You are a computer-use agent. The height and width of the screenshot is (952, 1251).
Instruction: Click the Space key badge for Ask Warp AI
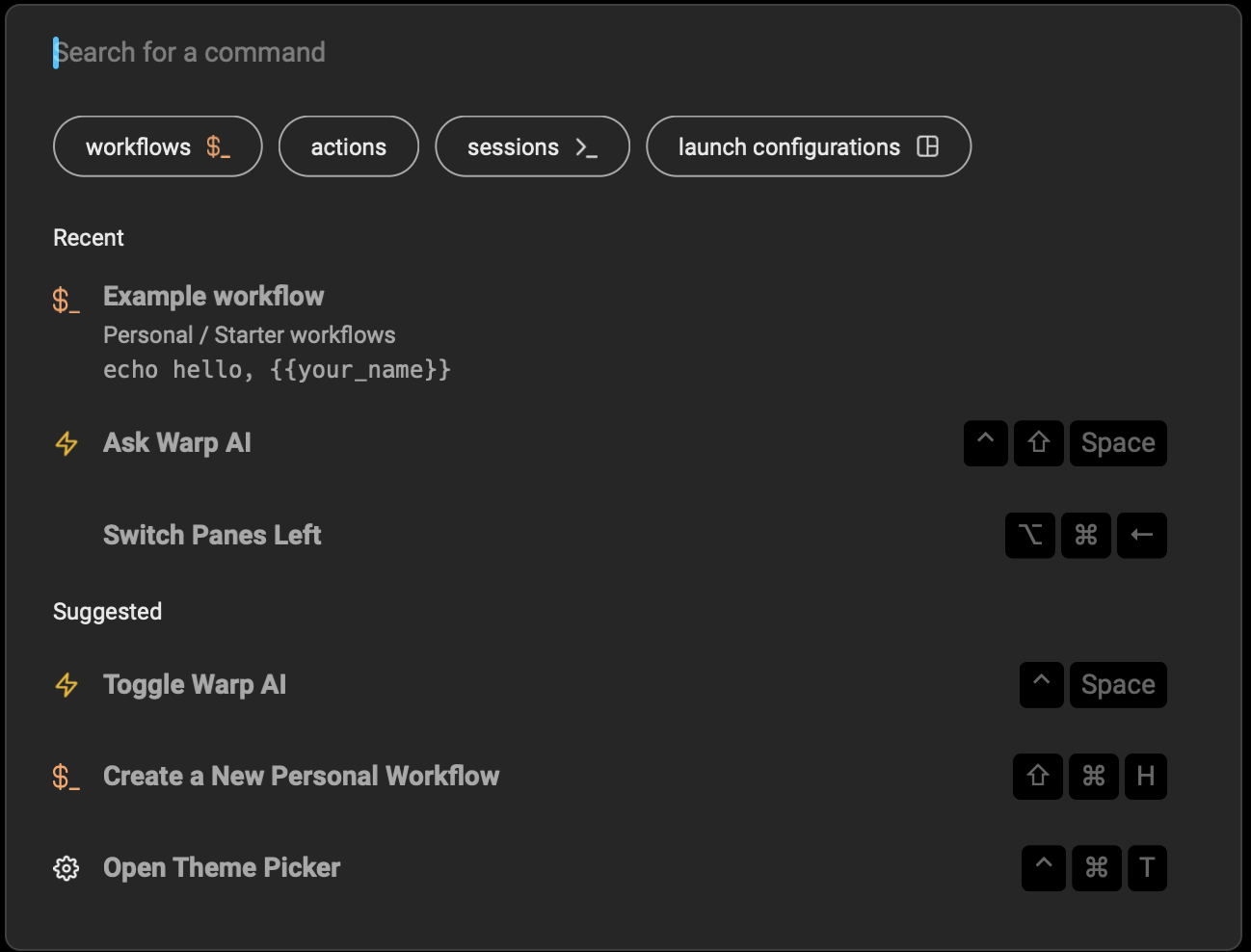[1118, 443]
